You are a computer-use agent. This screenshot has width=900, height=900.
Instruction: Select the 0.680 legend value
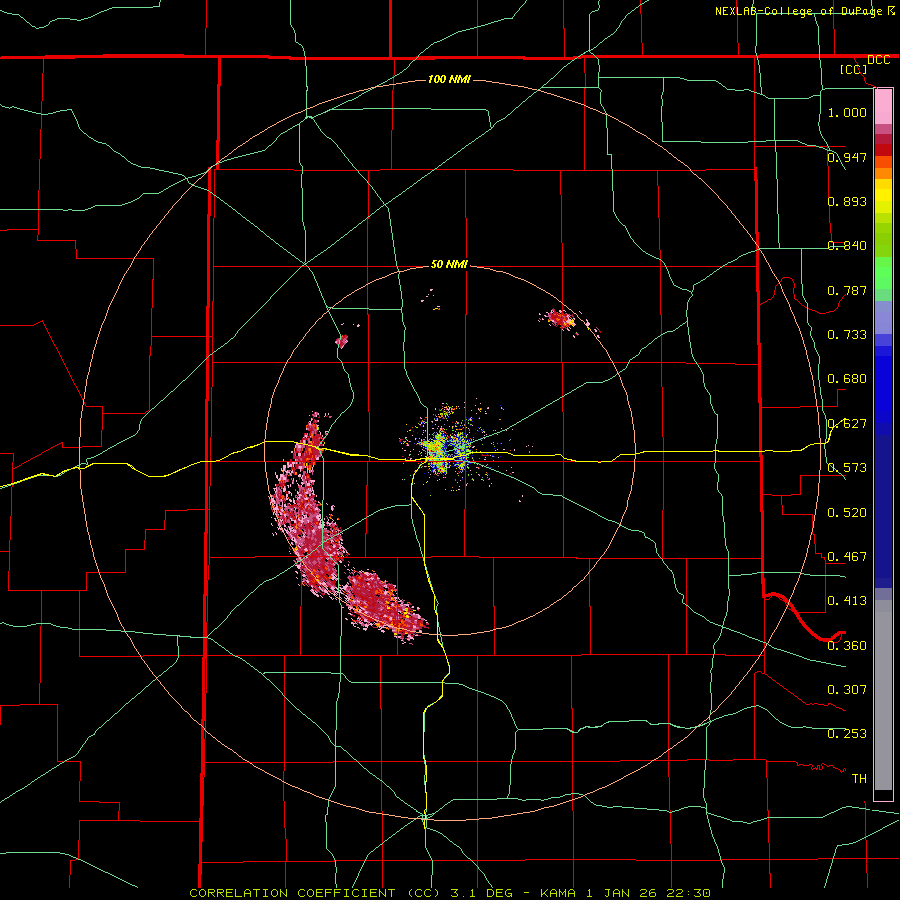(x=847, y=379)
